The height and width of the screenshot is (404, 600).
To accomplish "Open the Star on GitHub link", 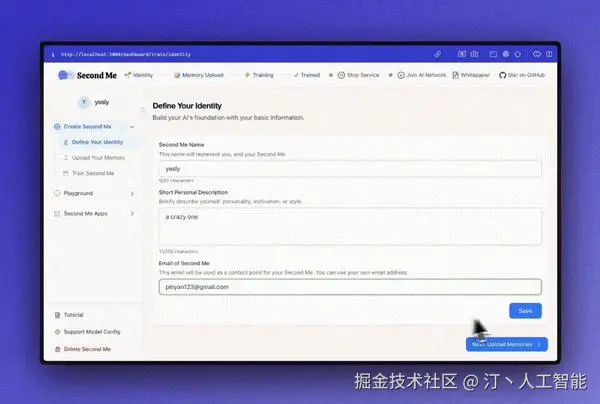I will [522, 75].
